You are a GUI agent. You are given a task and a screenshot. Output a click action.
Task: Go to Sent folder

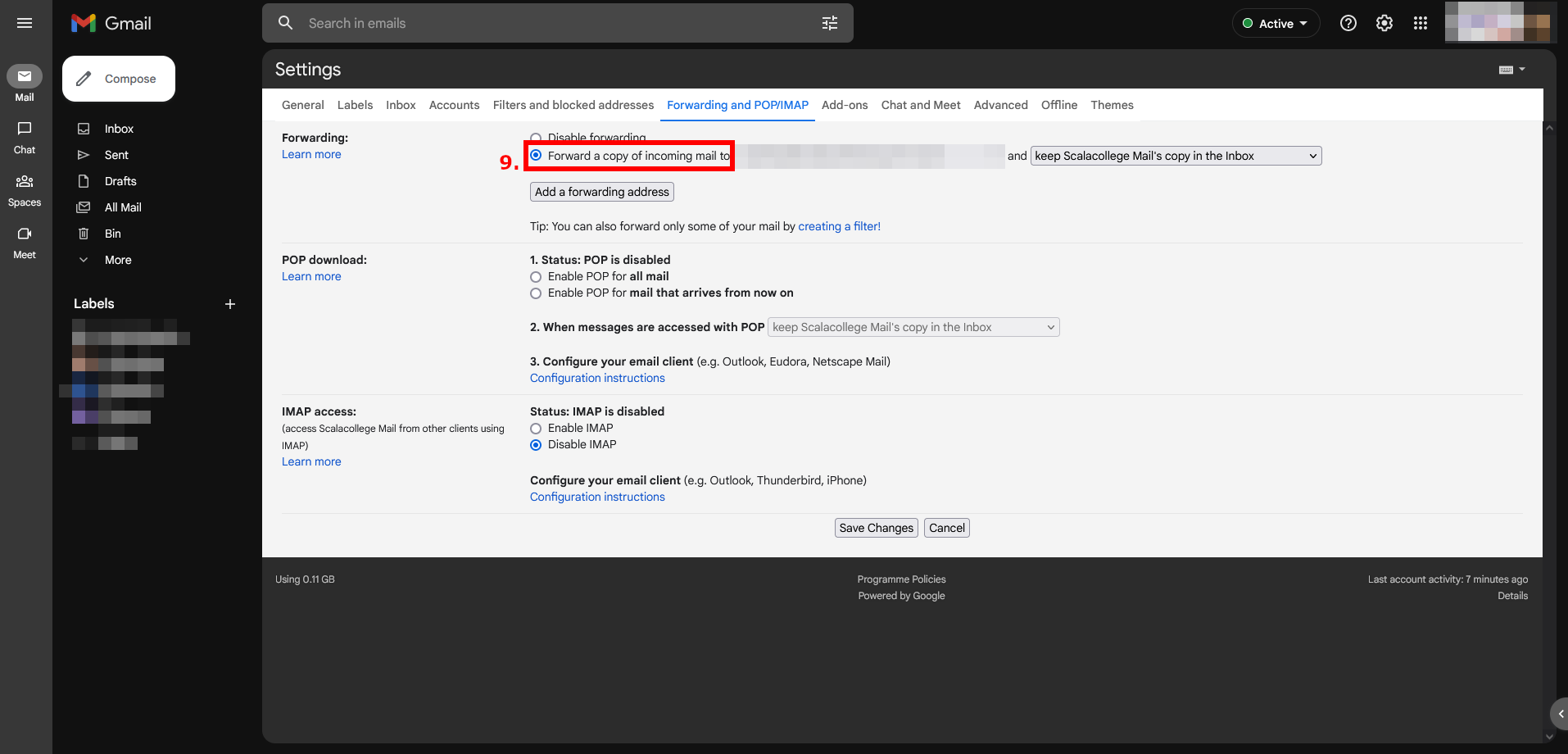click(x=116, y=155)
